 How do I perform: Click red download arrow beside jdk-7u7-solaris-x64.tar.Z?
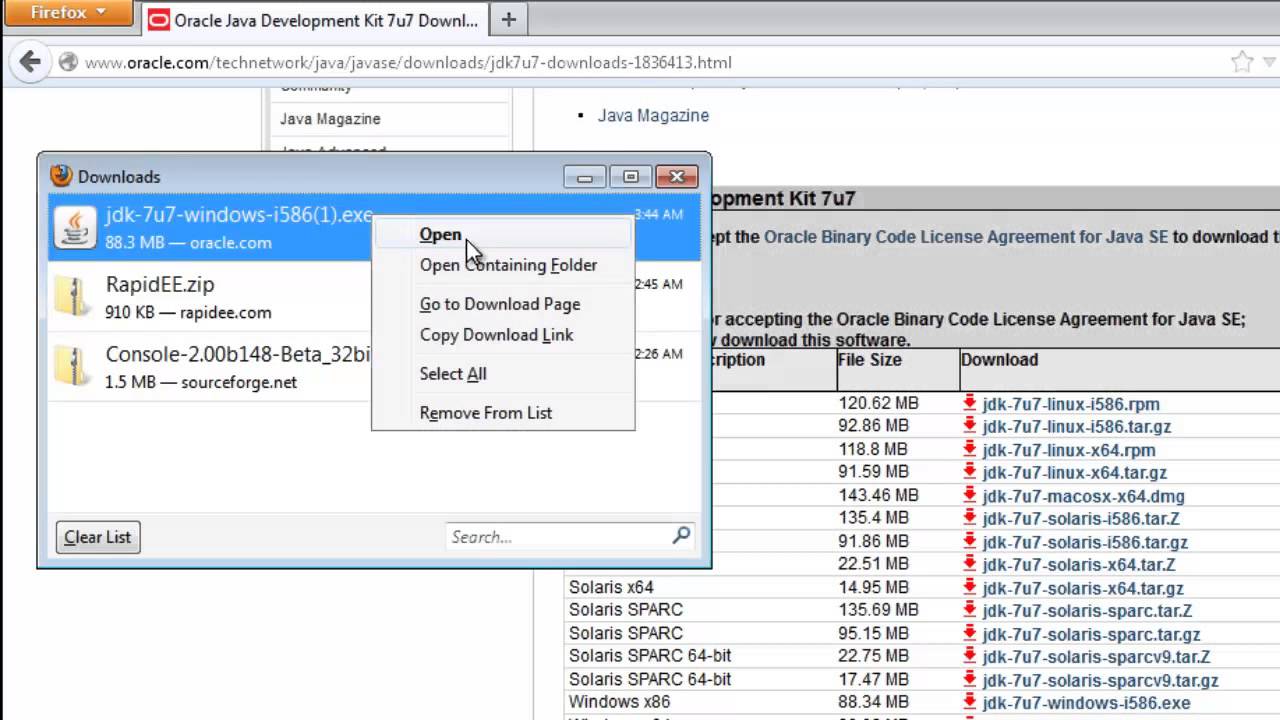[x=969, y=564]
